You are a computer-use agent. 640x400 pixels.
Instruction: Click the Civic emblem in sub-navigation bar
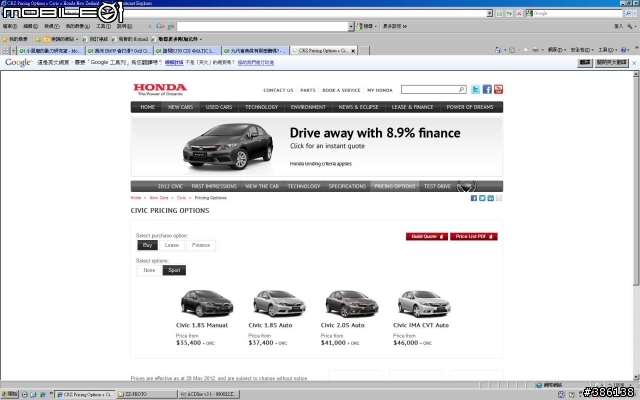point(466,186)
